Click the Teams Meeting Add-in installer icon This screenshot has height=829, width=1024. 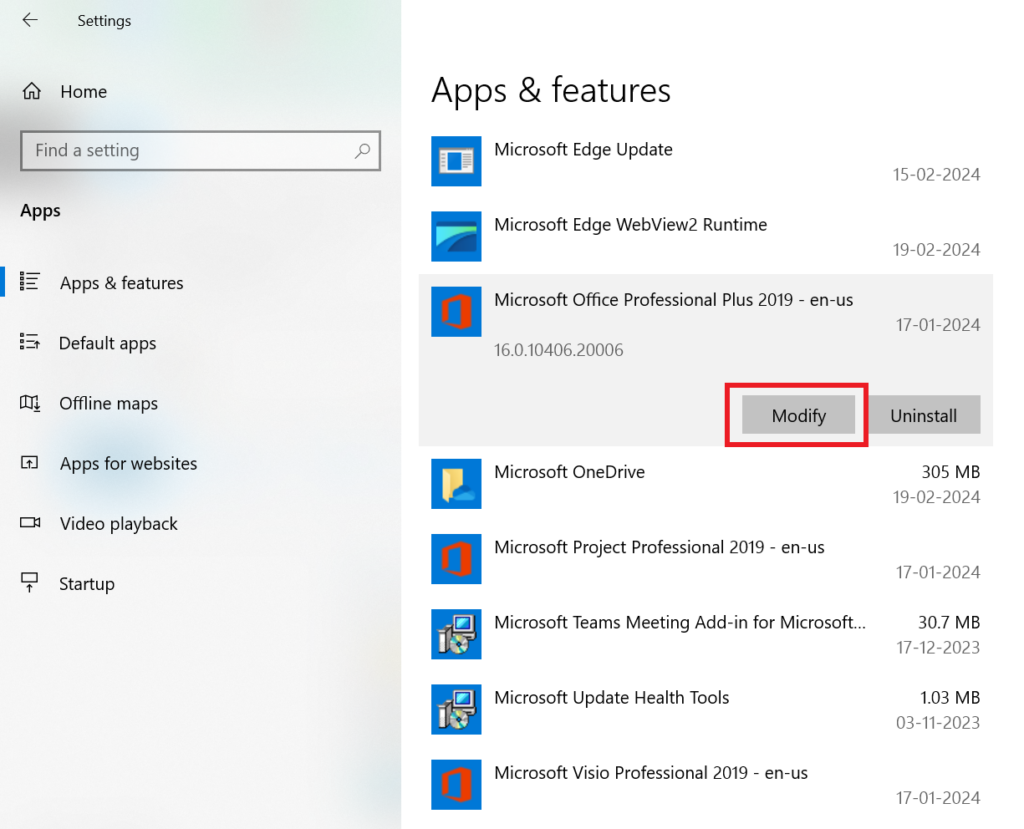click(456, 634)
